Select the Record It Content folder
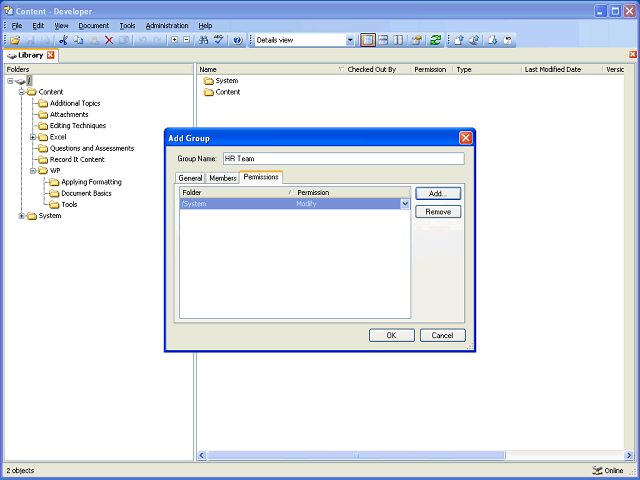 77,160
